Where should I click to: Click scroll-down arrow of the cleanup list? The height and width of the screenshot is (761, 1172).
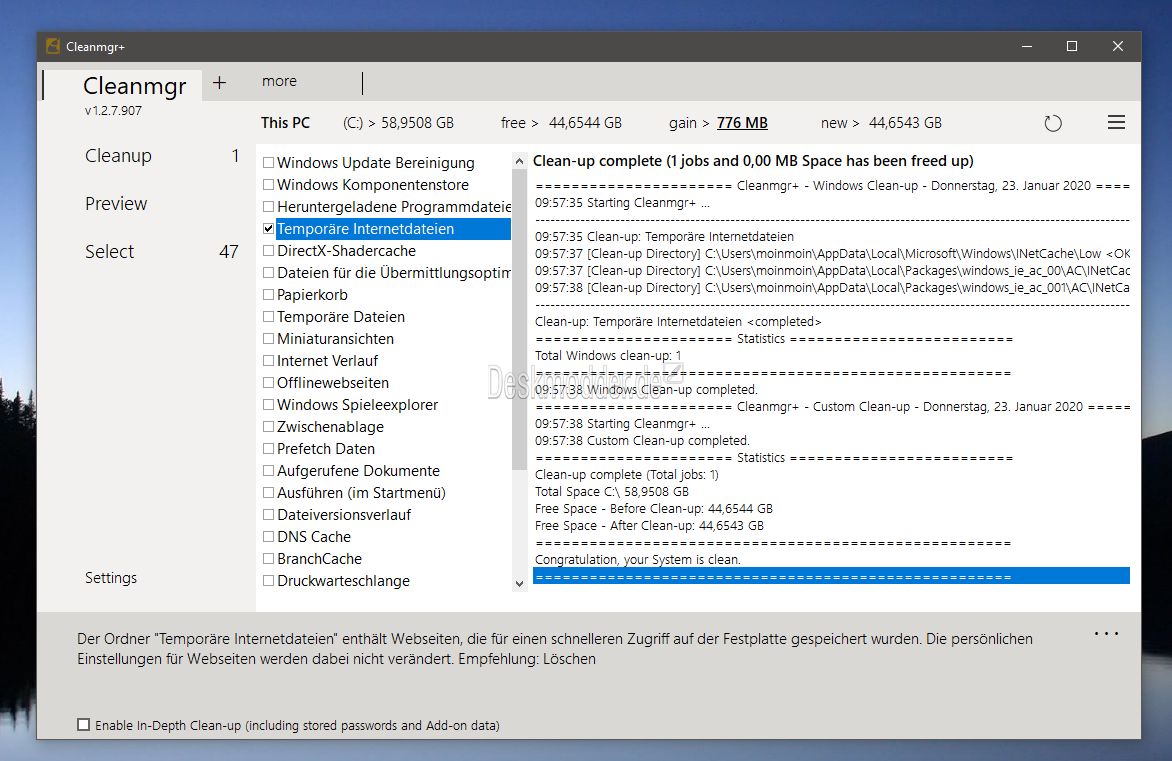coord(519,584)
